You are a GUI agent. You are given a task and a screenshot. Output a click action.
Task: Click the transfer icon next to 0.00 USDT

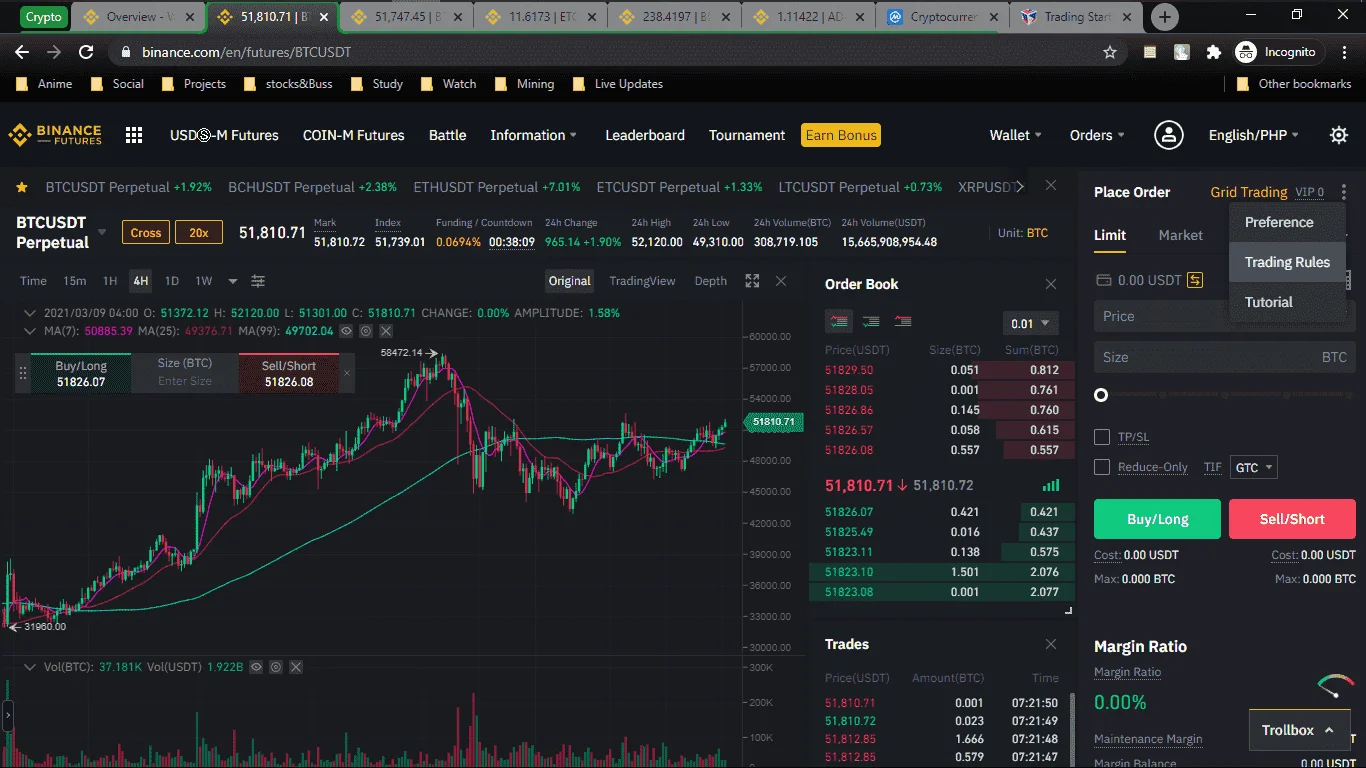pyautogui.click(x=1195, y=280)
